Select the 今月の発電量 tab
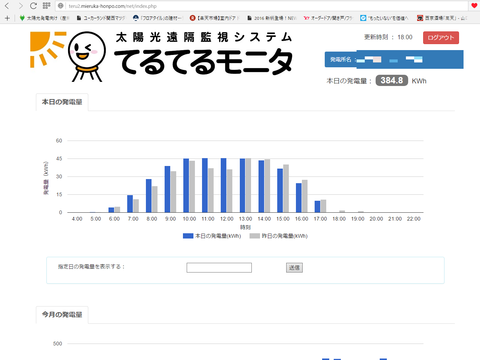 coord(62,315)
